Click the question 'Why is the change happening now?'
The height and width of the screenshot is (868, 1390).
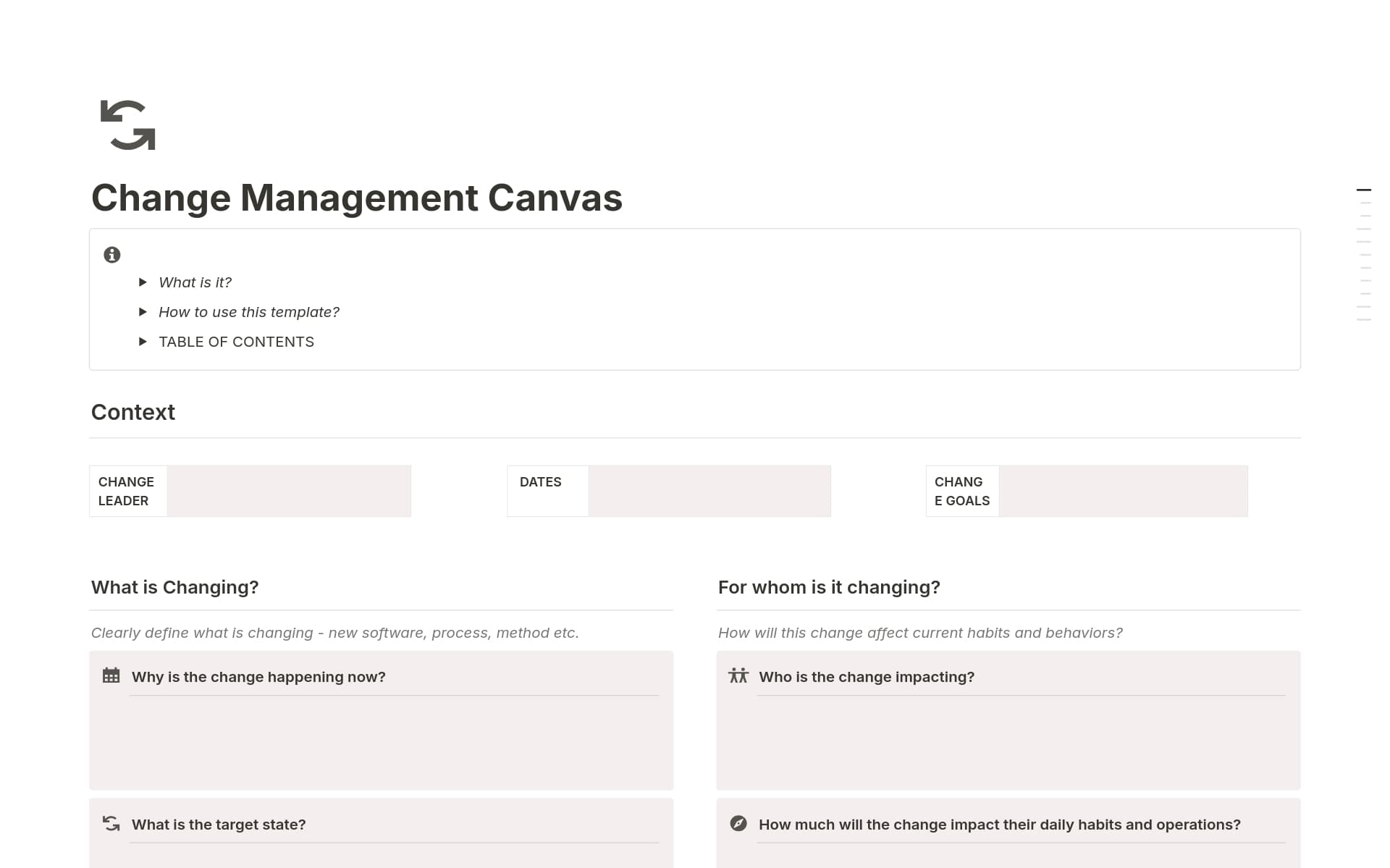258,677
